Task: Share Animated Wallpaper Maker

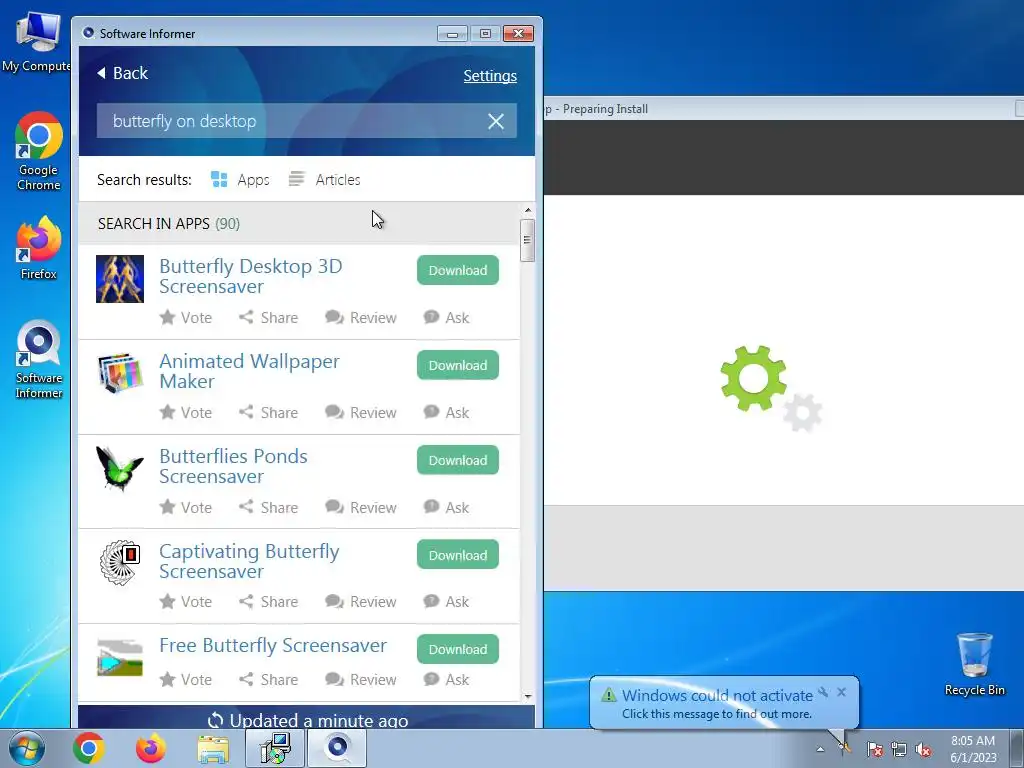Action: 268,413
